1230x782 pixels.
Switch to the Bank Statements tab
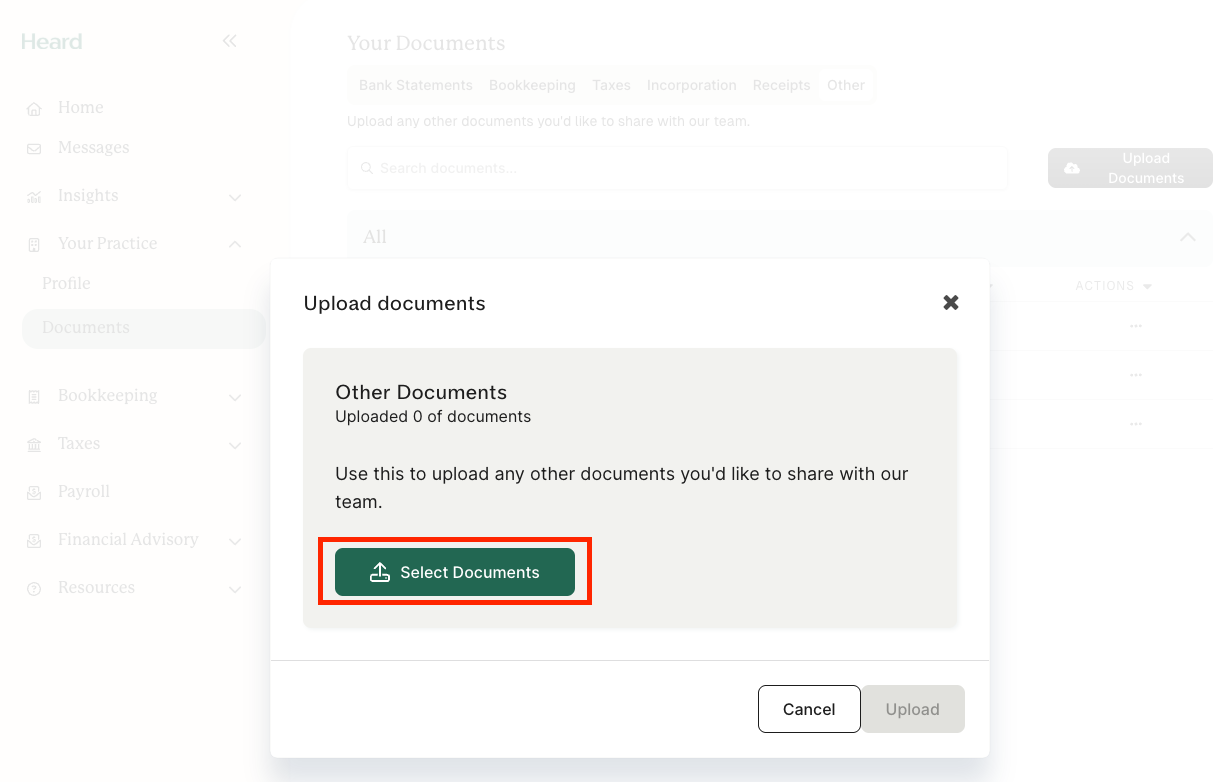415,85
